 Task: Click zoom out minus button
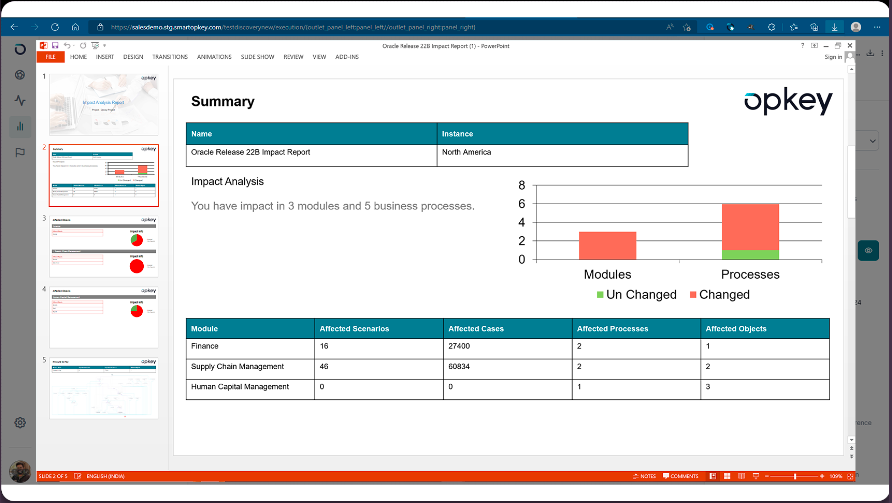pyautogui.click(x=767, y=476)
